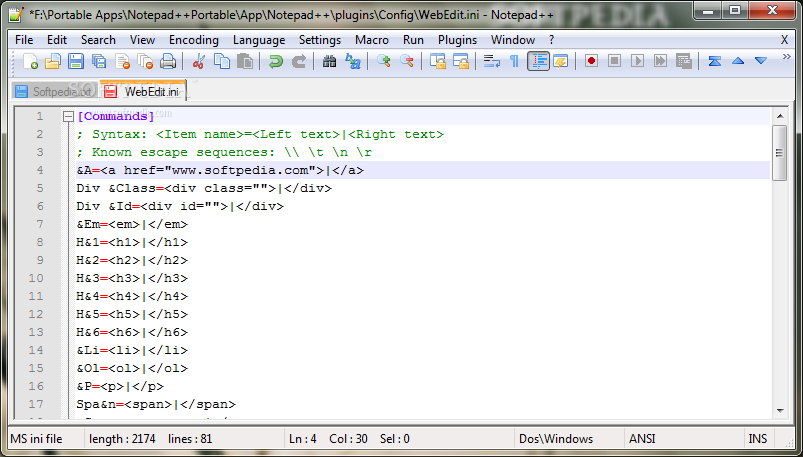Place the cursor on the &P=<p>|</p> line

click(120, 386)
